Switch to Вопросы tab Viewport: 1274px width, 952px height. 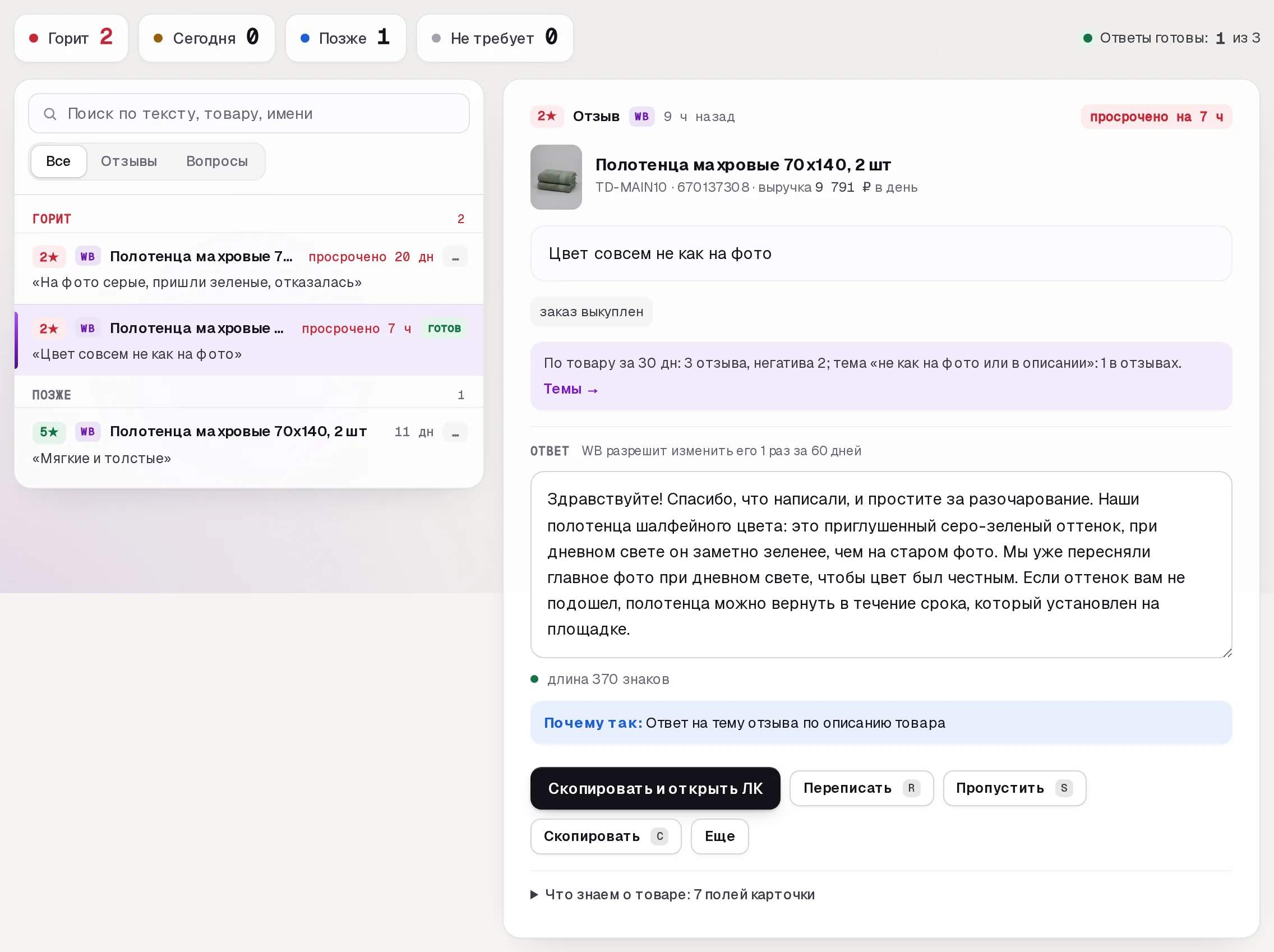click(x=217, y=161)
